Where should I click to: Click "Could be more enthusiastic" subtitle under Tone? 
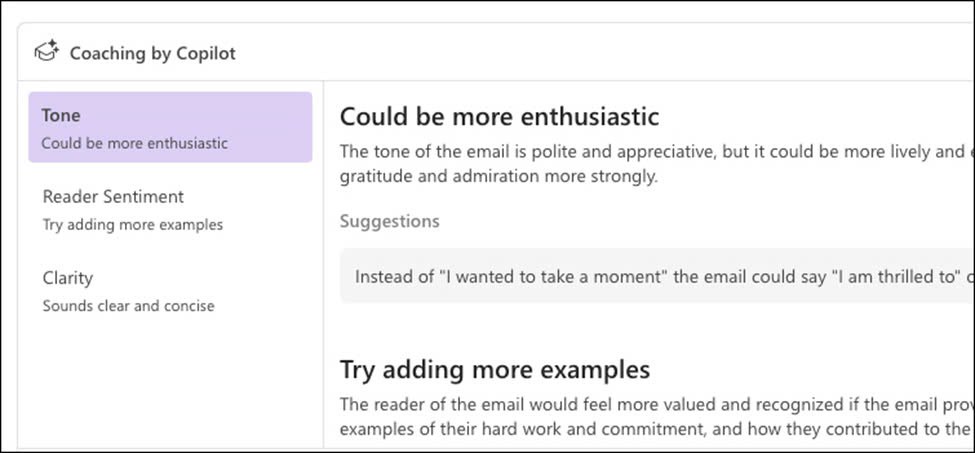[x=135, y=144]
